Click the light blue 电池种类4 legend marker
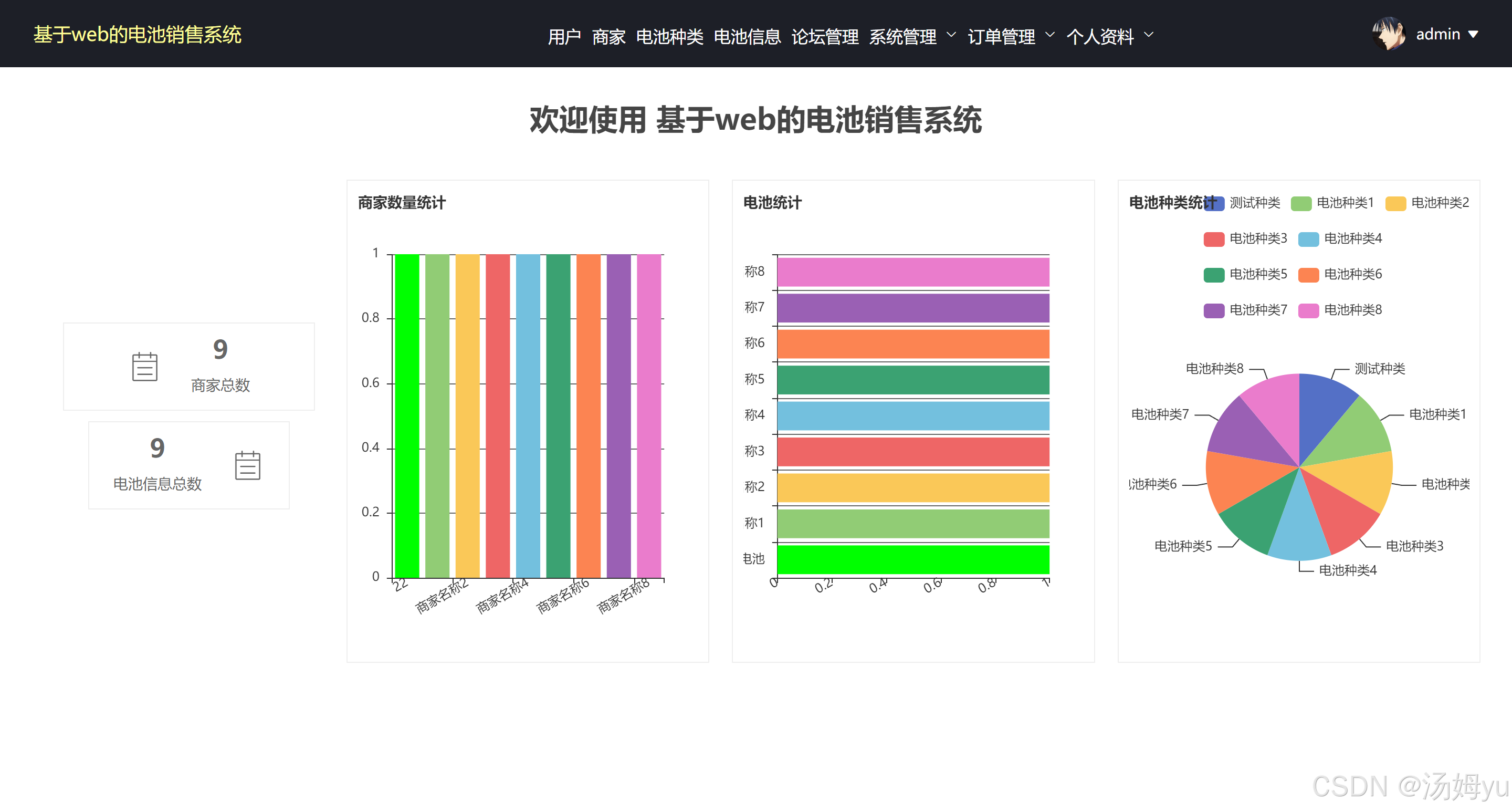Viewport: 1512px width, 812px height. coord(1308,239)
